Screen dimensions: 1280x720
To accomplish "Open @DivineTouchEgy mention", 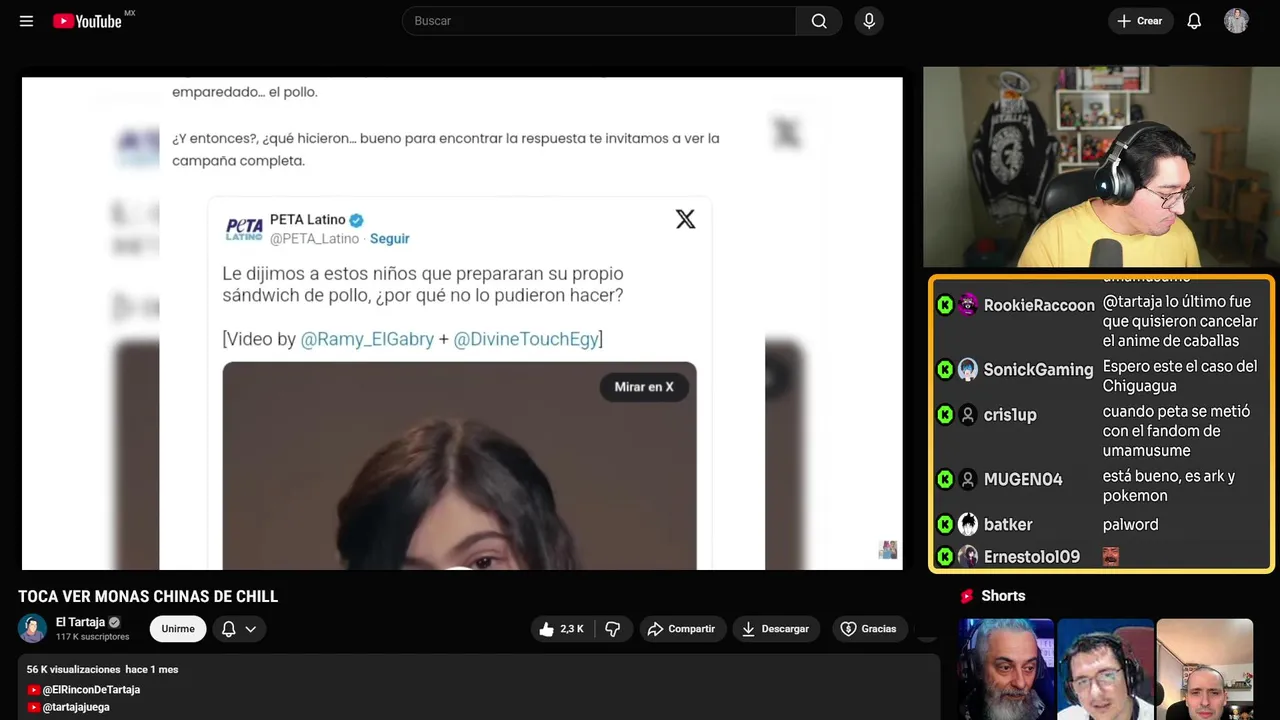I will click(526, 339).
